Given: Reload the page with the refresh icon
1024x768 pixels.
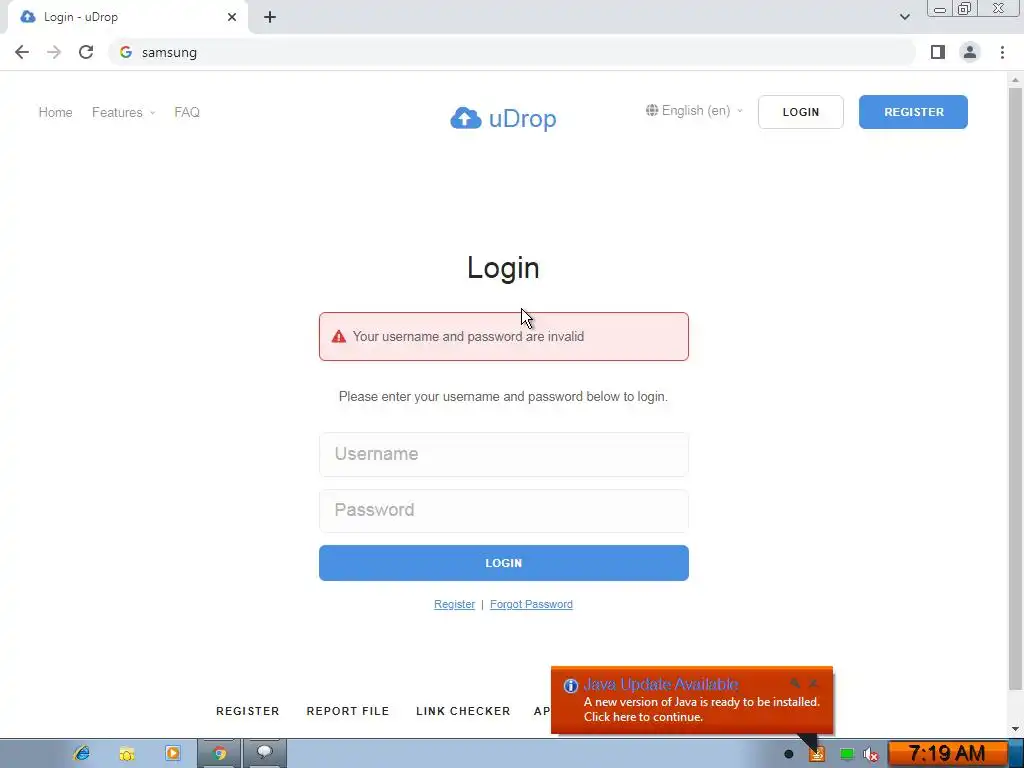Looking at the screenshot, I should tap(86, 52).
